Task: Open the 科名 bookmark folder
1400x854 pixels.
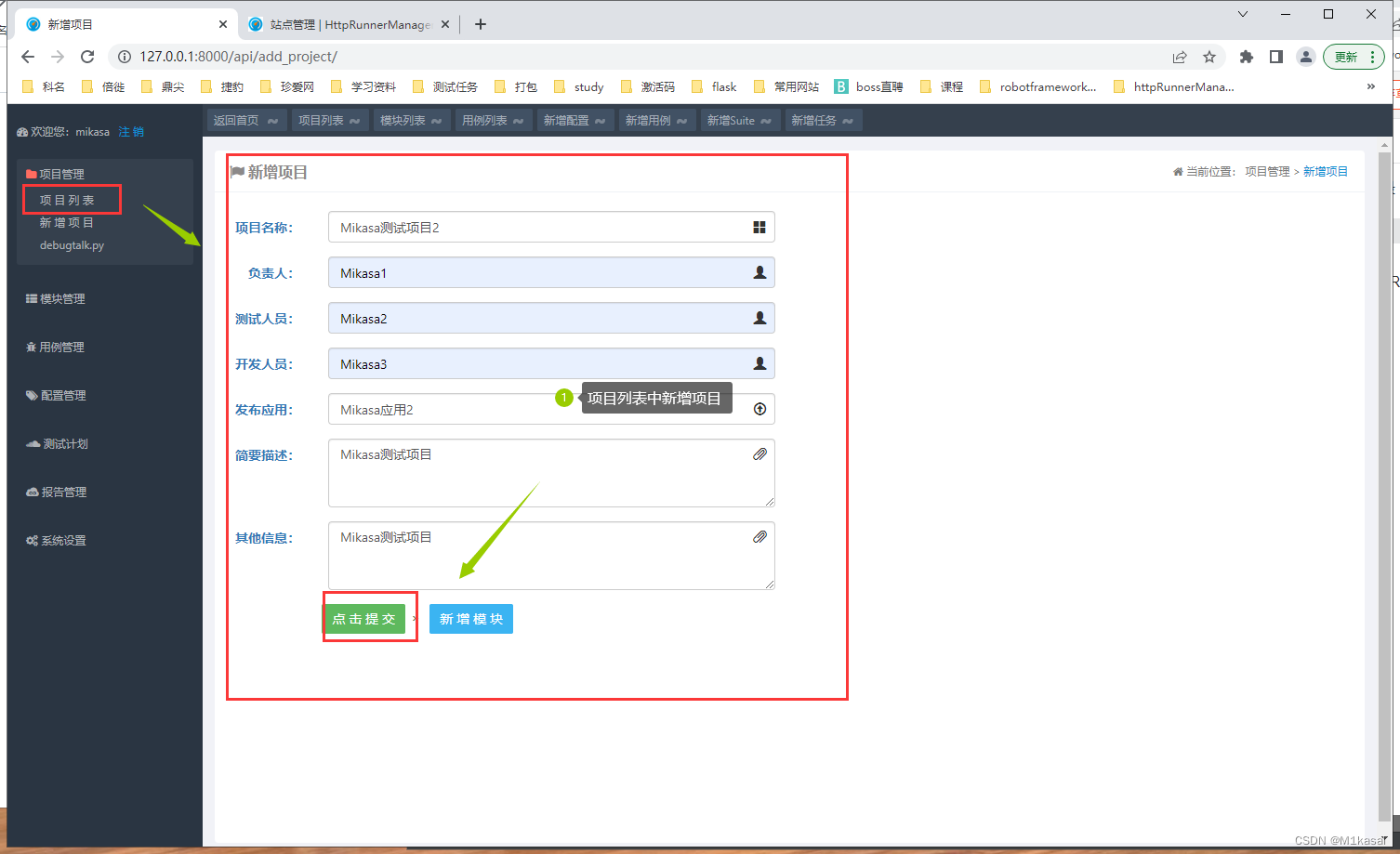Action: 44,86
